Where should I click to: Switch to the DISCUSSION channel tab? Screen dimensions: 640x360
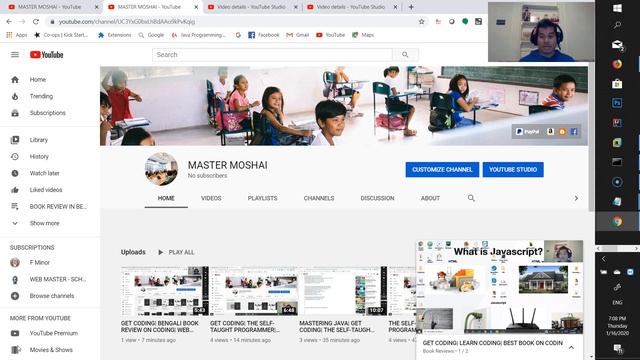(x=377, y=198)
